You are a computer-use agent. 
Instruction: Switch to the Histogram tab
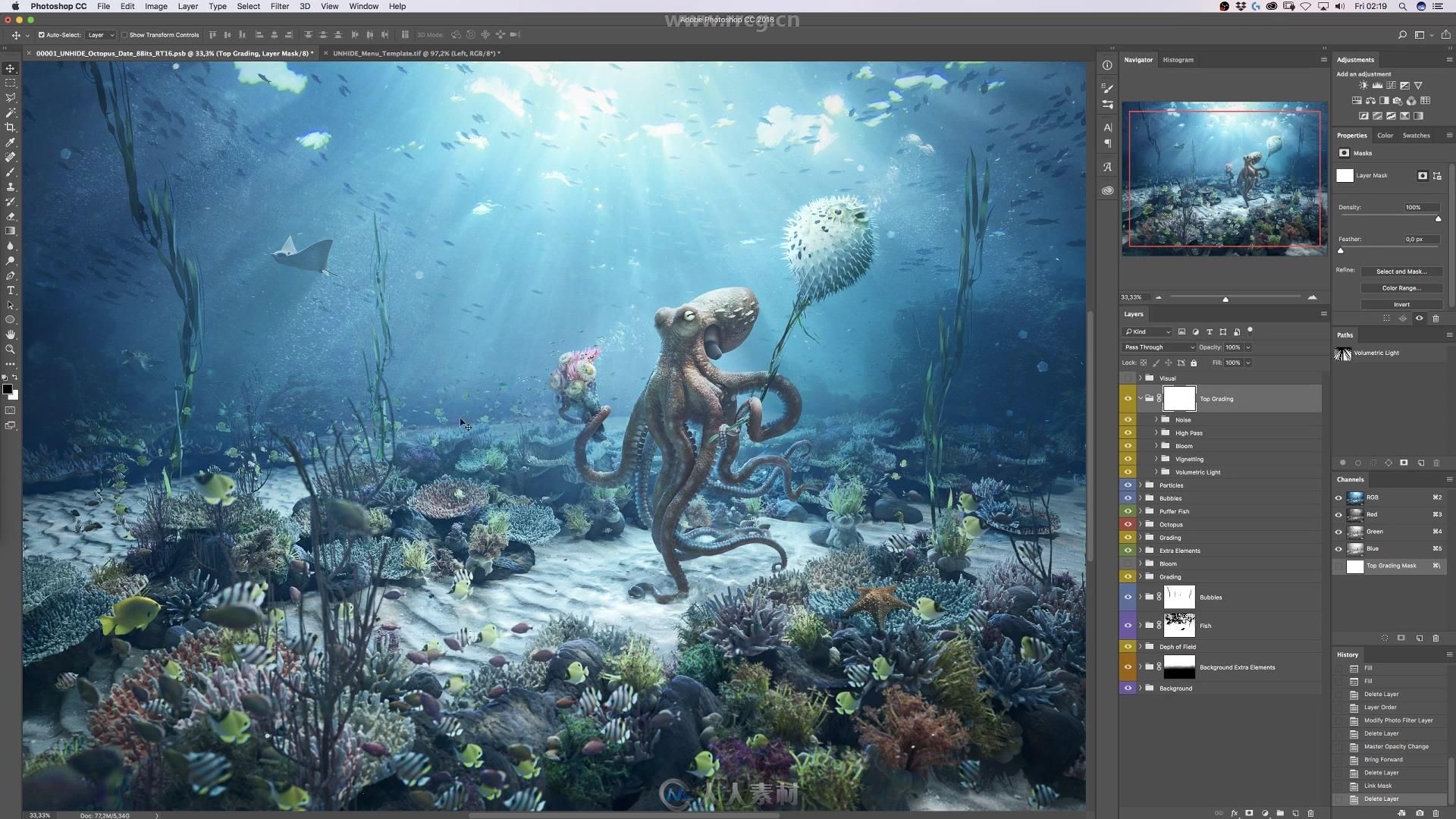[x=1178, y=60]
